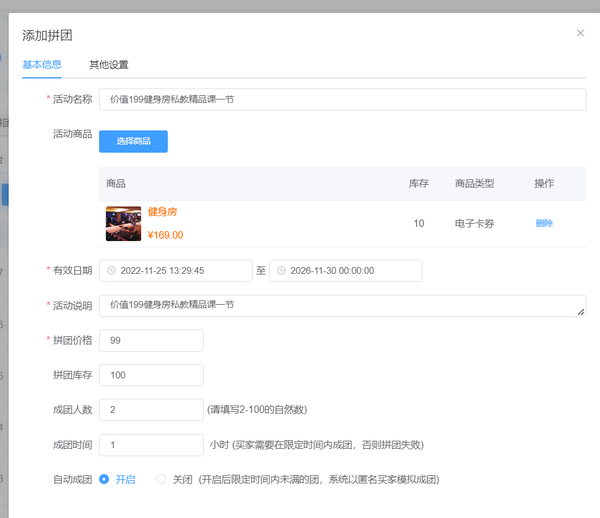Select the 关闭 auto-group radio button
Screen dimensions: 600x518
[160, 479]
